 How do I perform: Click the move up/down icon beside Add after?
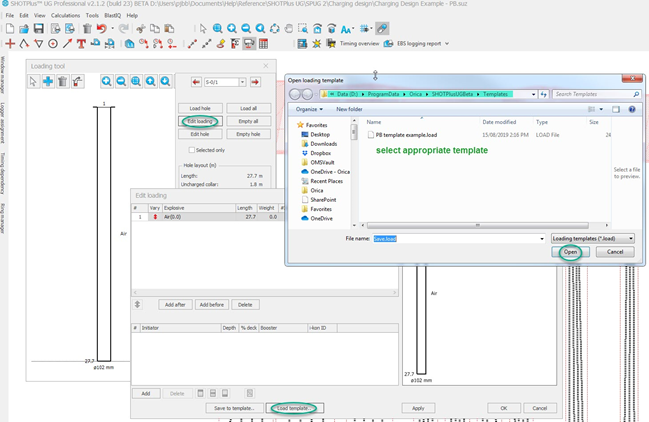137,305
